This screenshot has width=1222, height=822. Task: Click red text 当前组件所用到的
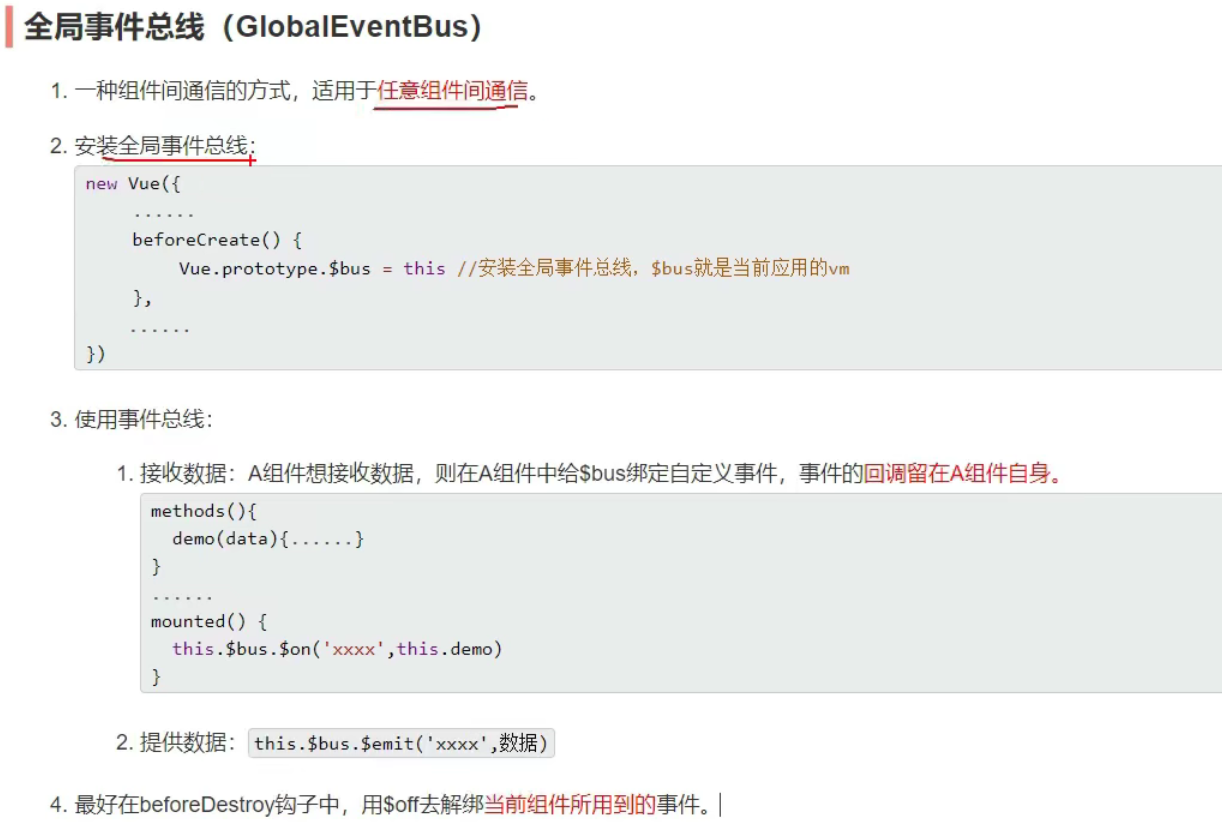click(569, 803)
